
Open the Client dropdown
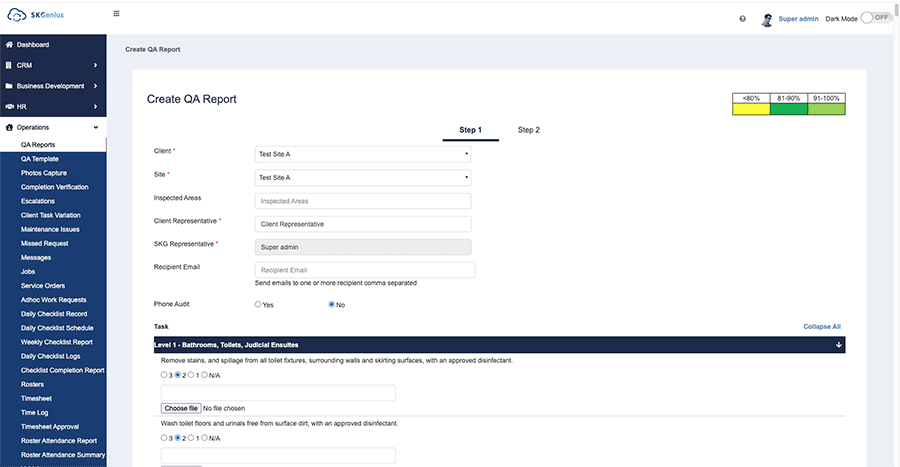(363, 154)
